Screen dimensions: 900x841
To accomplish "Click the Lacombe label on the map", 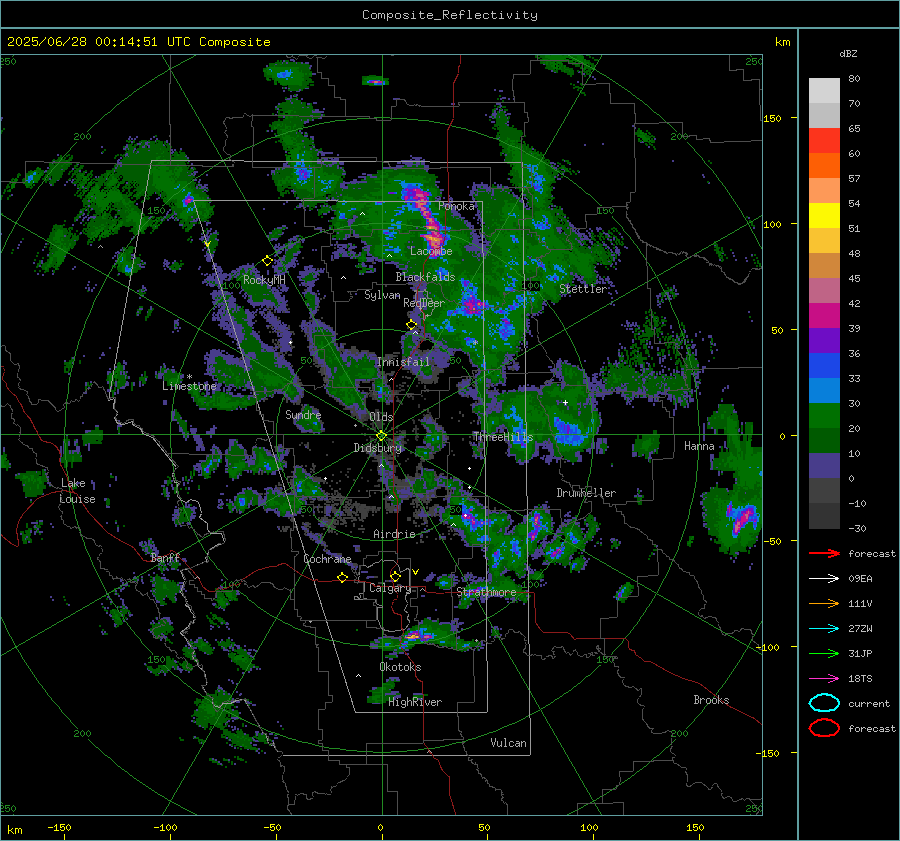I will point(431,251).
